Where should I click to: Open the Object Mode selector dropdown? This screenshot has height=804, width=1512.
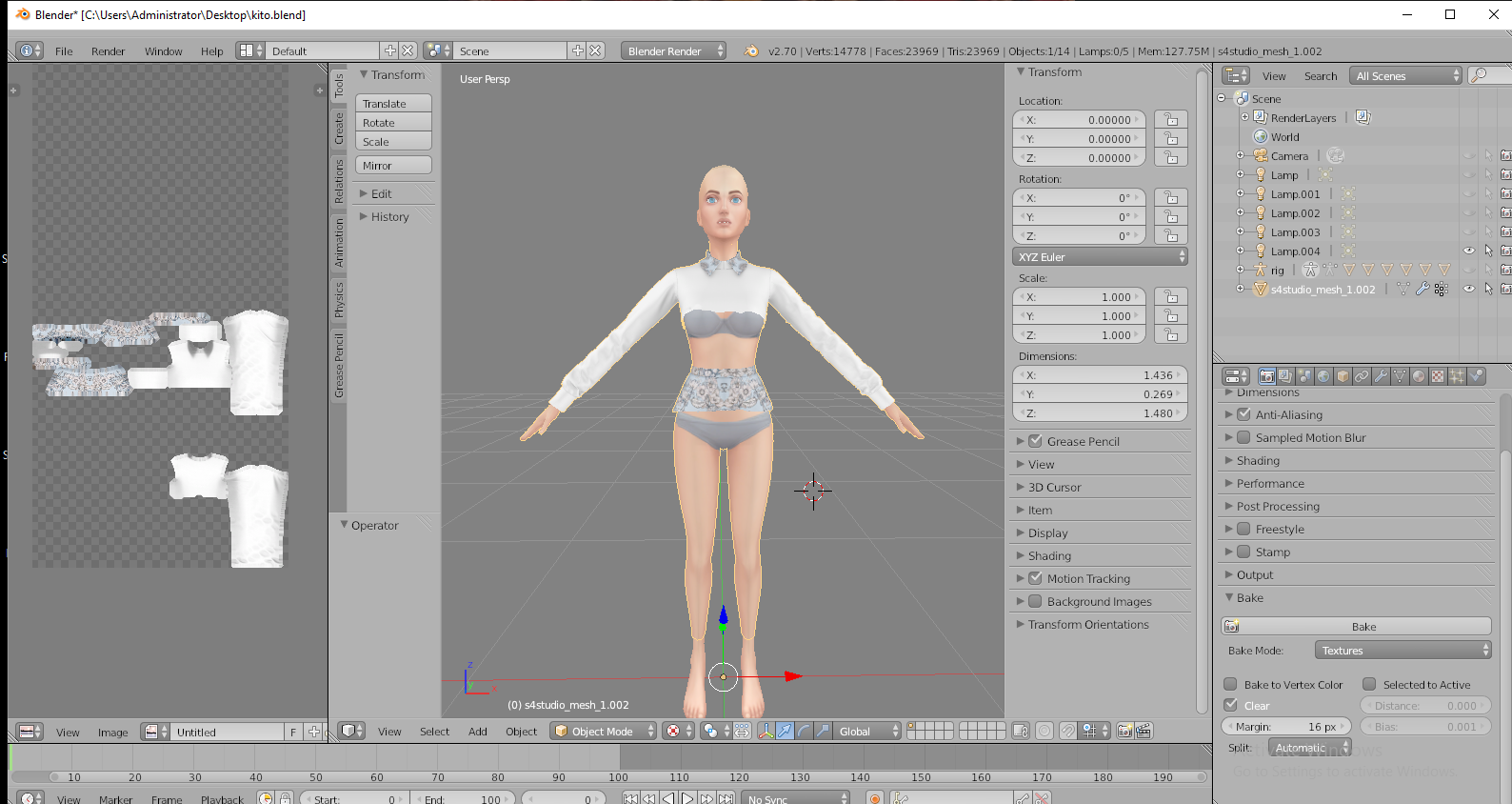click(x=604, y=731)
